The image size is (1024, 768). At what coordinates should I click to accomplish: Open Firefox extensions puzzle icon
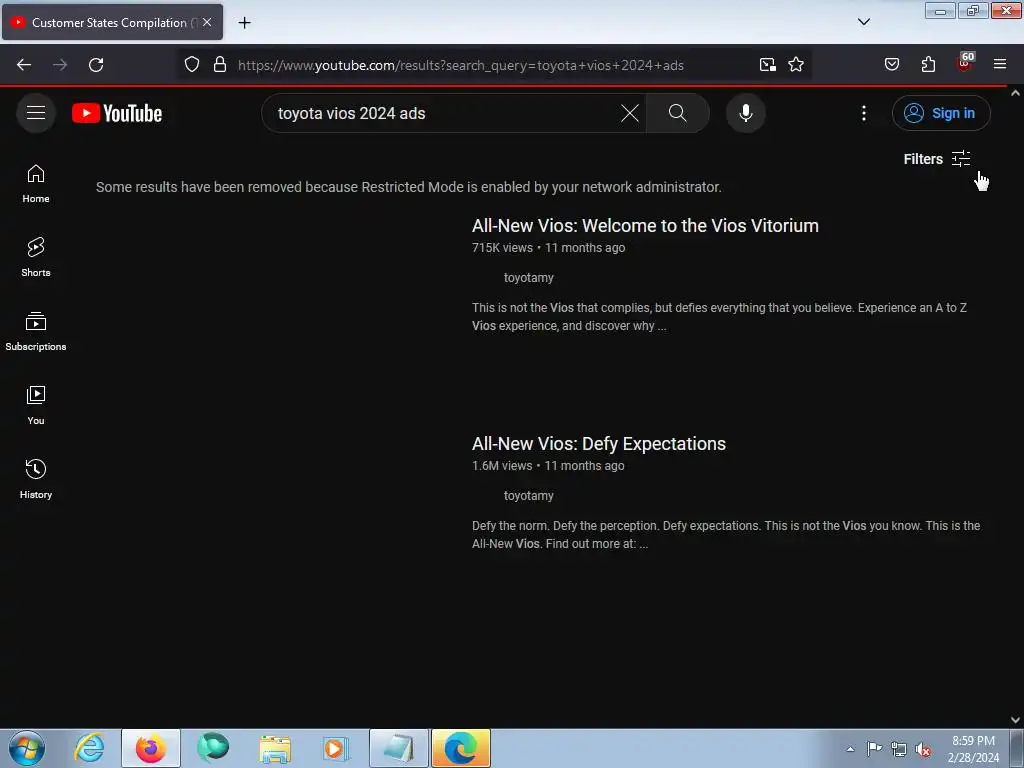[x=928, y=65]
